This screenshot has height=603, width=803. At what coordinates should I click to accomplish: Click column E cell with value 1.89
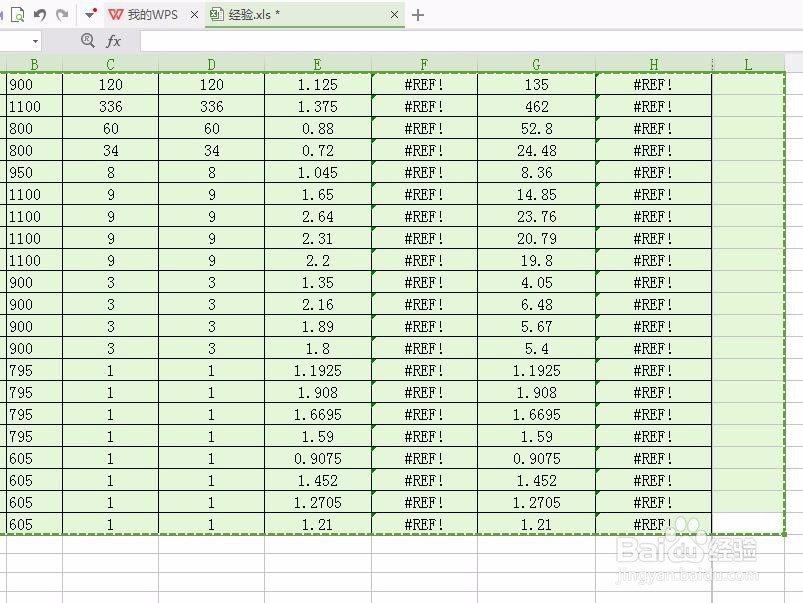[318, 327]
